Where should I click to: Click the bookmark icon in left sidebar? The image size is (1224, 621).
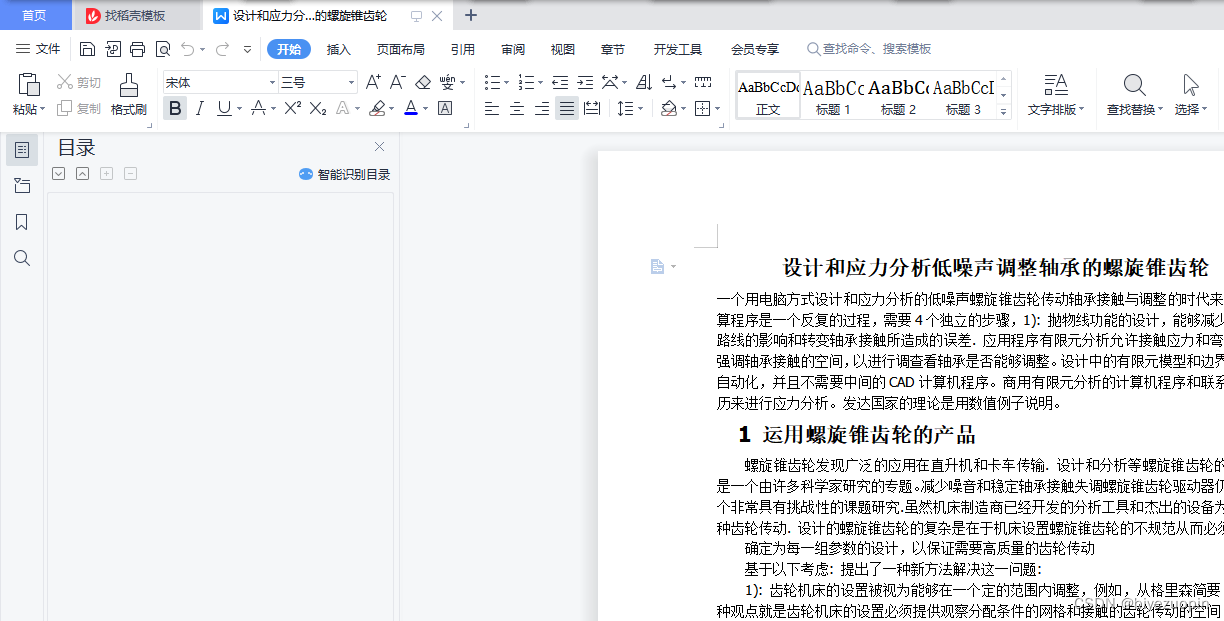pyautogui.click(x=21, y=222)
